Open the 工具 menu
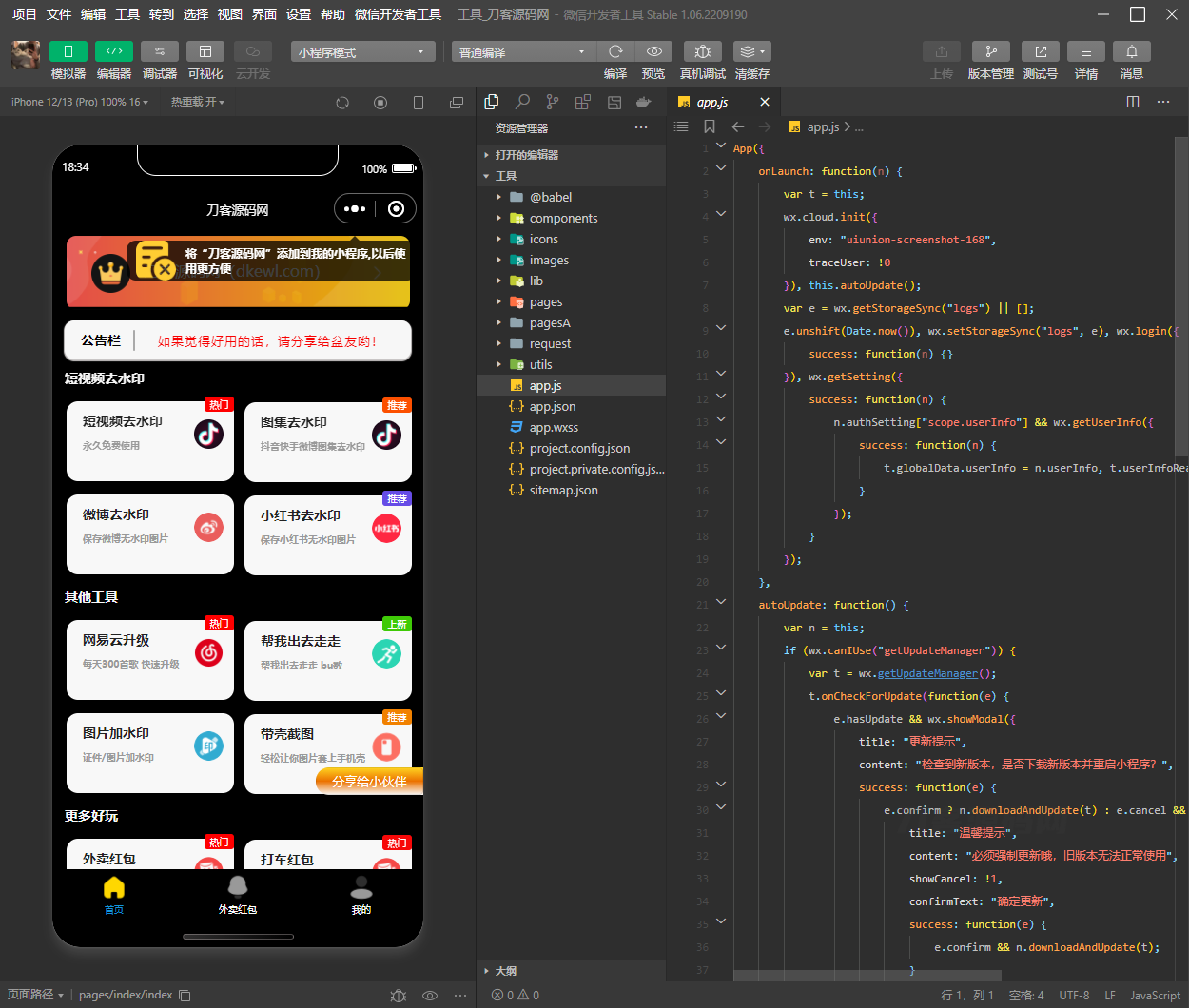 127,14
